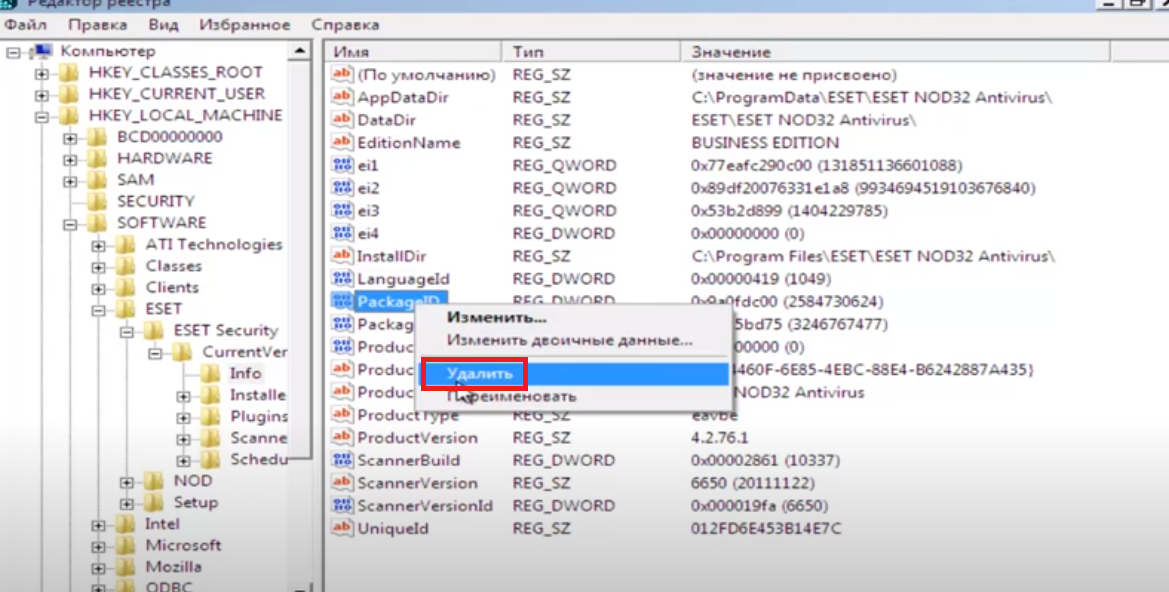Expand the HARDWARE node
This screenshot has width=1169, height=592.
point(70,160)
